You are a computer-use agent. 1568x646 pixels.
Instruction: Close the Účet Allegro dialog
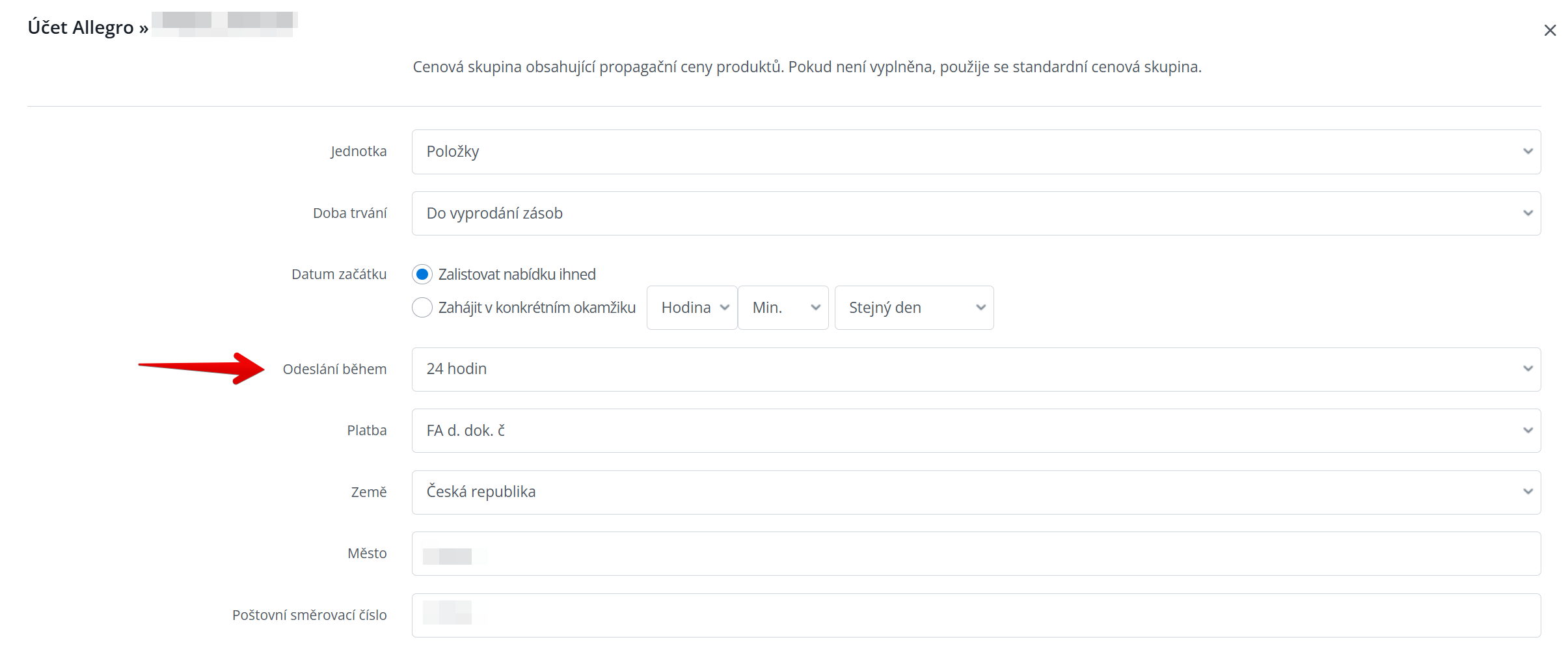[x=1550, y=31]
